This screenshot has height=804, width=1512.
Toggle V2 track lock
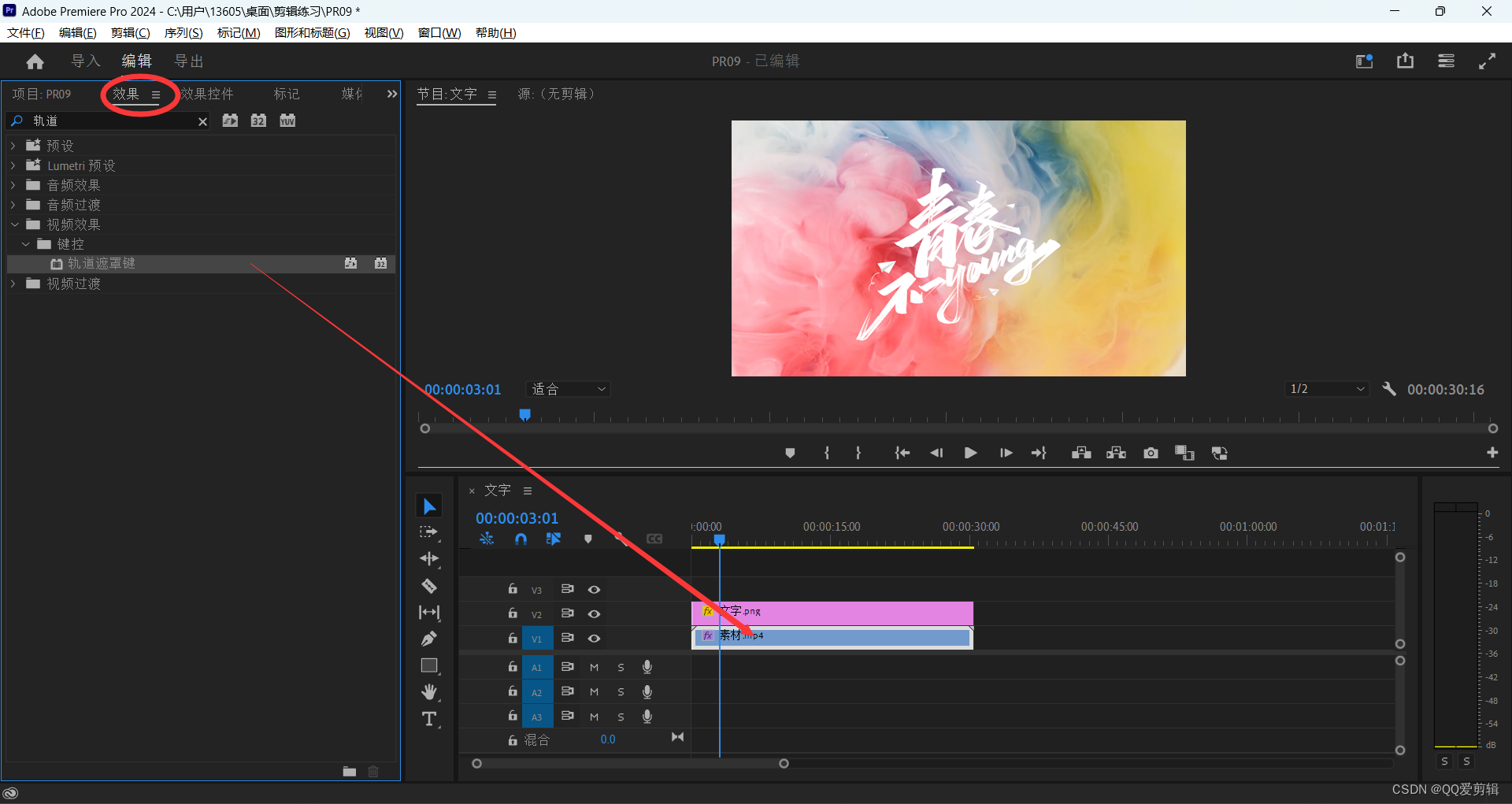pos(513,613)
